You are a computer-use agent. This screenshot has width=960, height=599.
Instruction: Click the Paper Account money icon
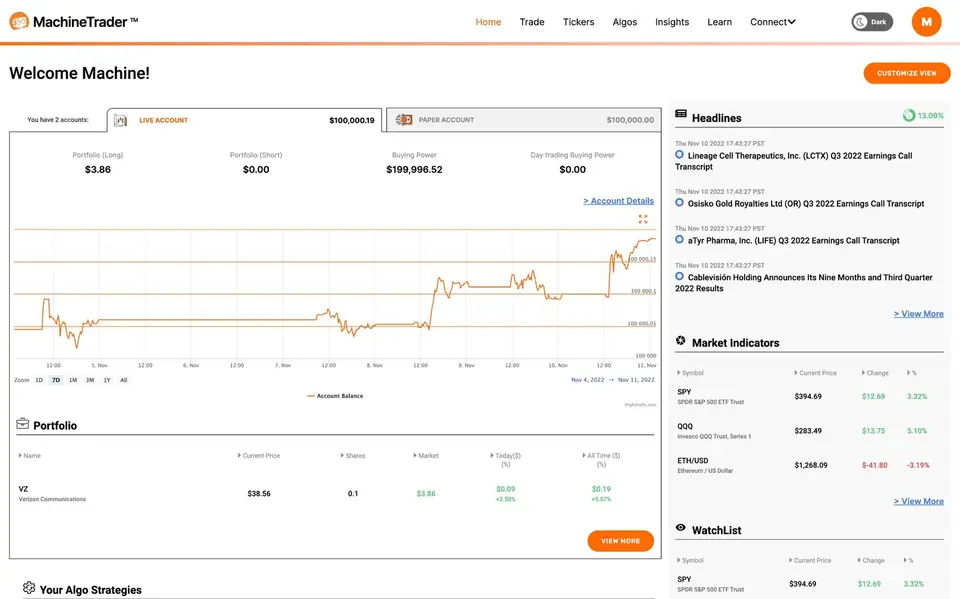tap(403, 120)
